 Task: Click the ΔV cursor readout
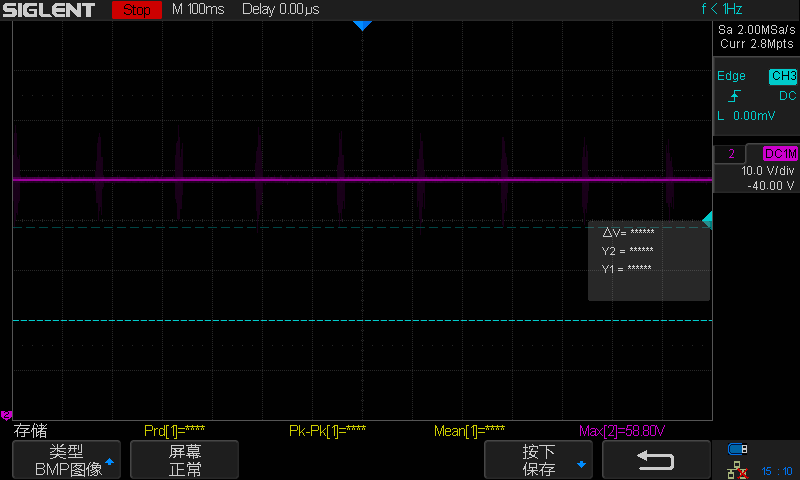pos(628,233)
